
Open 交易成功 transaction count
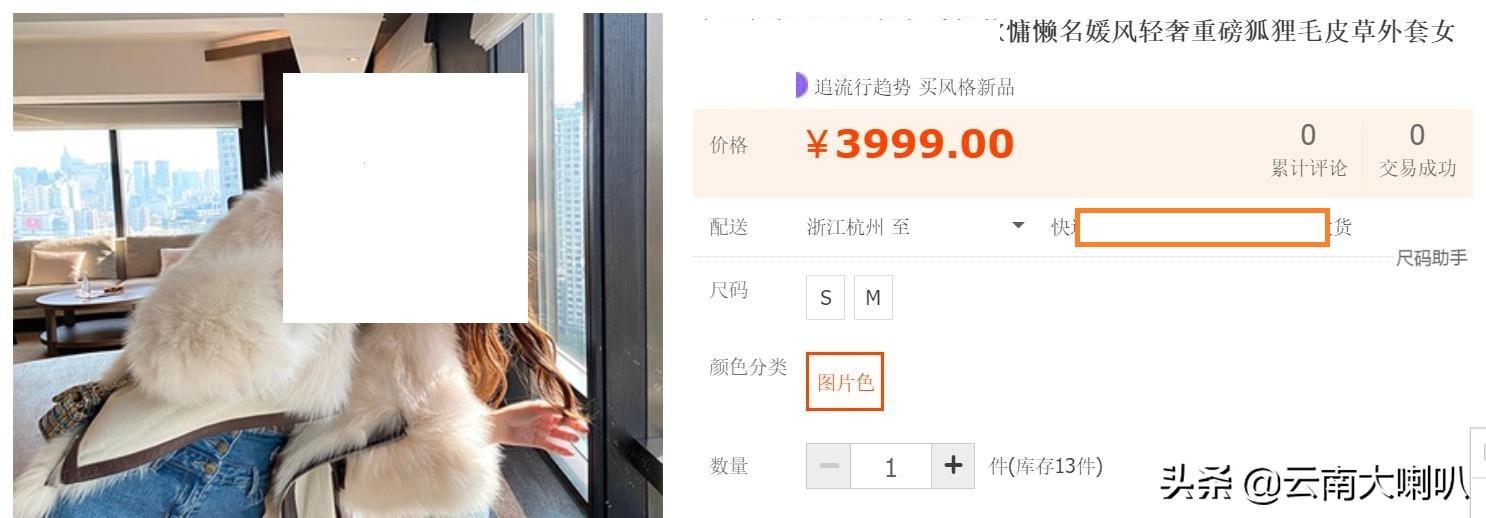1417,151
